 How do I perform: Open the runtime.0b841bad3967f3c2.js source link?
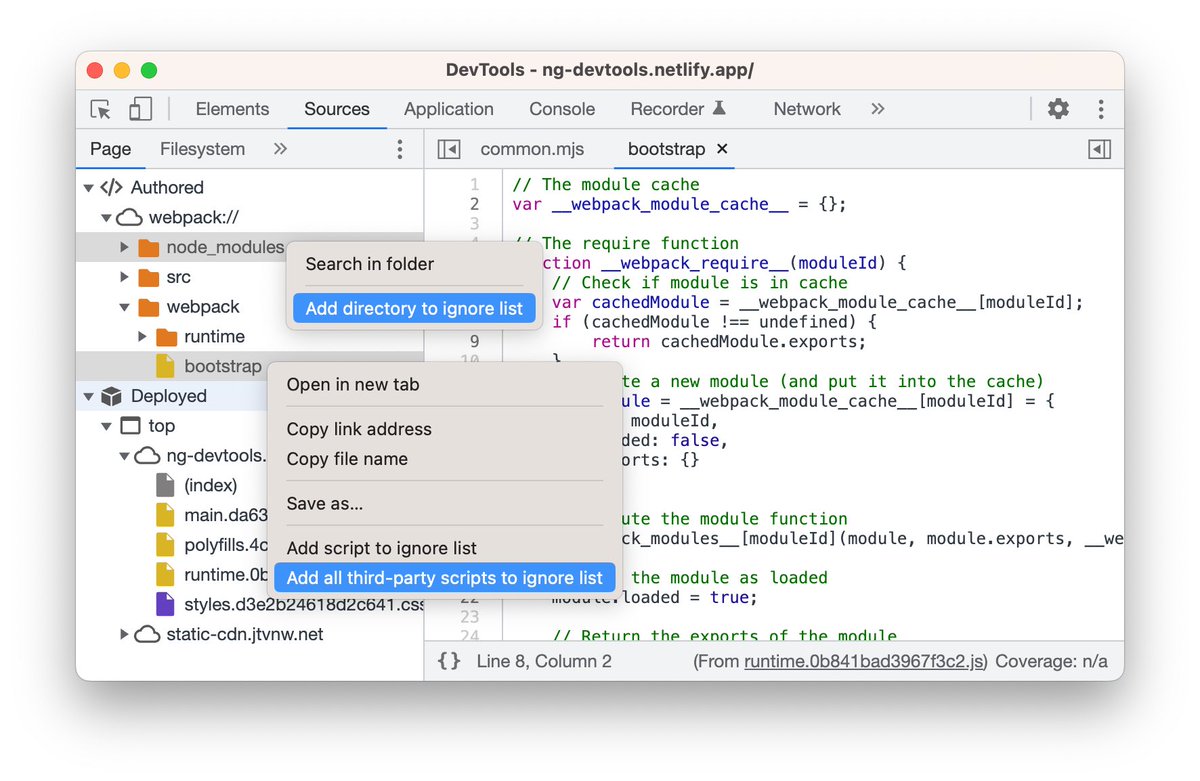coord(866,661)
